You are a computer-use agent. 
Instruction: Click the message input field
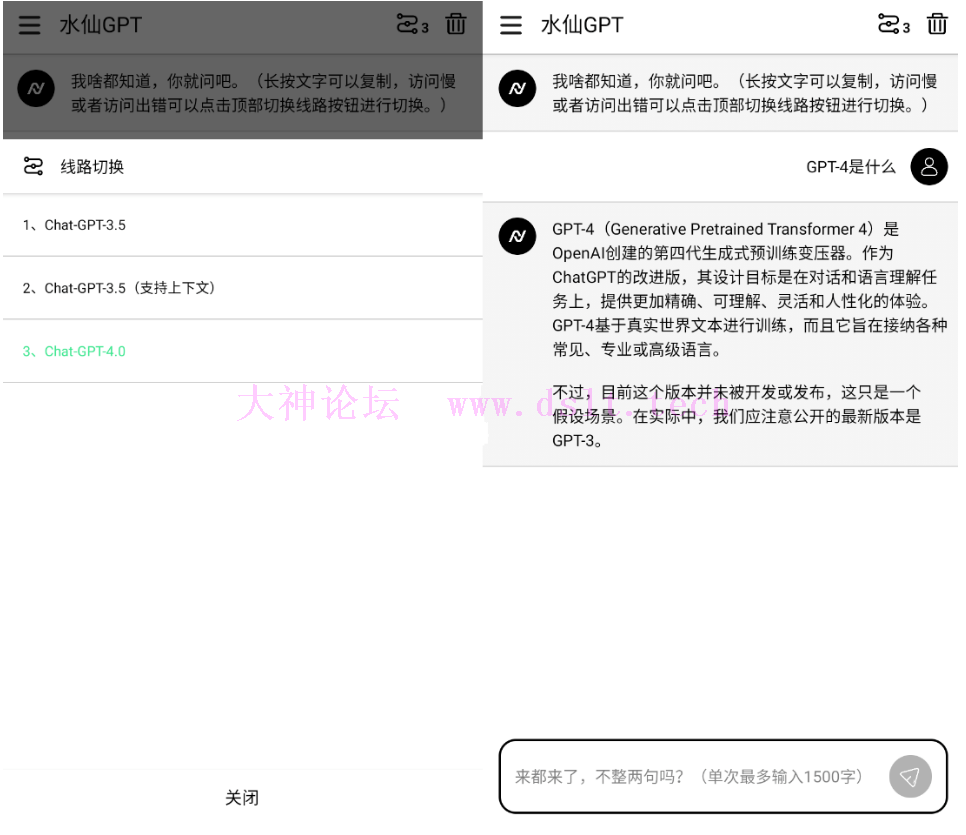(723, 776)
